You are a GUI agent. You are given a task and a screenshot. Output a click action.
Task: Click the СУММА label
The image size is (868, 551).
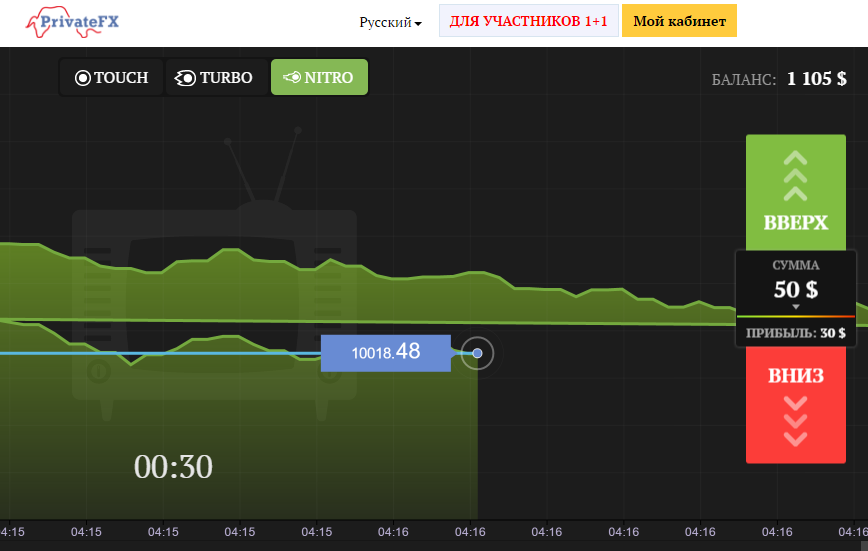[x=795, y=265]
